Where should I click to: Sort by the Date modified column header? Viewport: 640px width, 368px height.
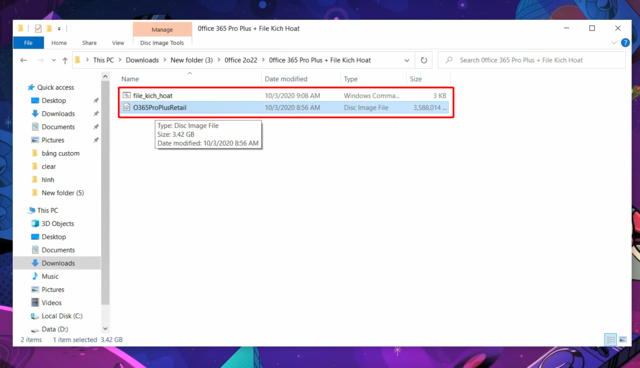coord(286,79)
